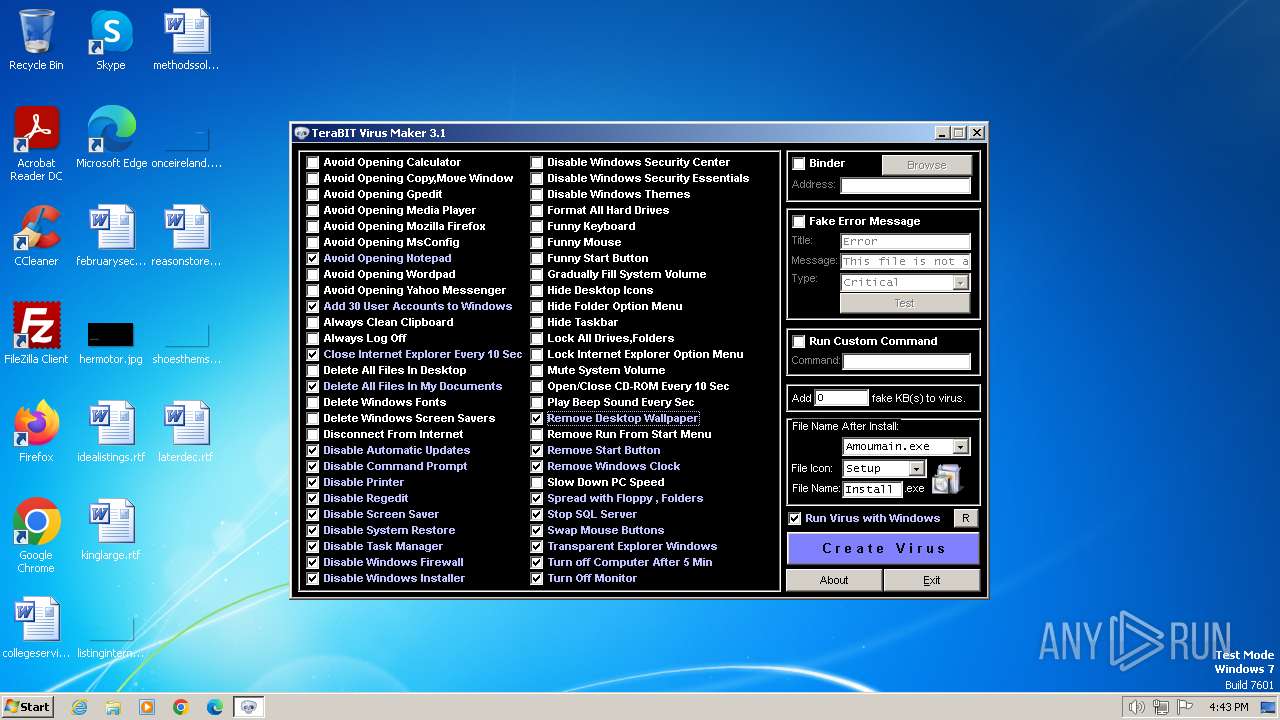Select the laterdec.rtf document icon
The width and height of the screenshot is (1280, 720).
pos(185,432)
